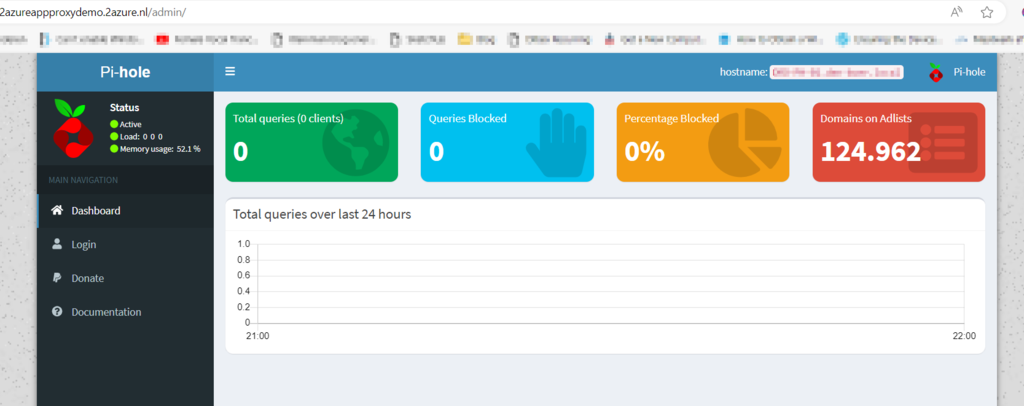Screen dimensions: 1024x406
Task: Open the Percentage Blocked card
Action: [x=703, y=142]
